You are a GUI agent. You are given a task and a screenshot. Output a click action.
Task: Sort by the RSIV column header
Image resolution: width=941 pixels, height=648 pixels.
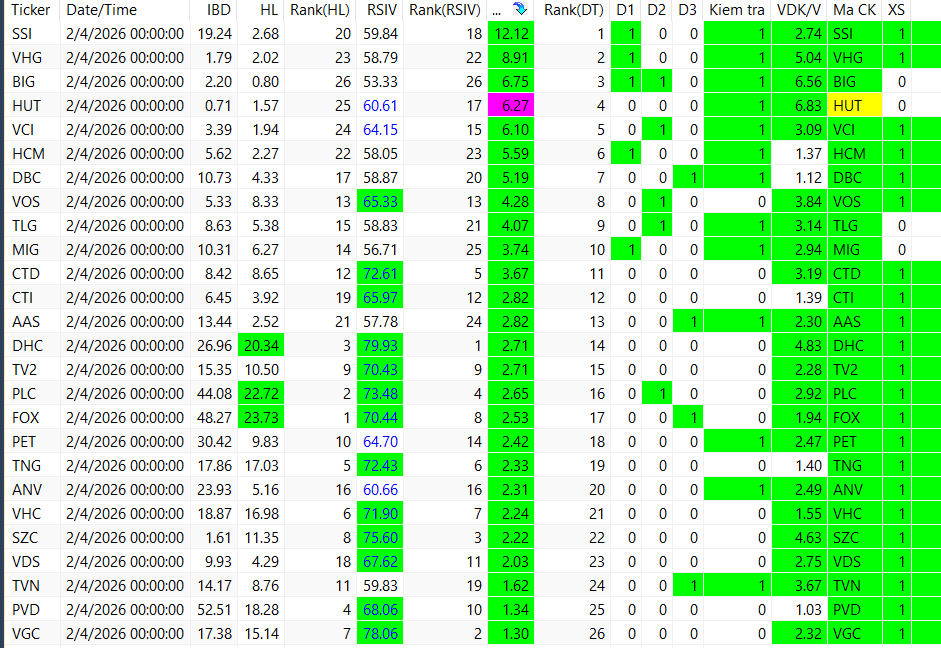[382, 10]
